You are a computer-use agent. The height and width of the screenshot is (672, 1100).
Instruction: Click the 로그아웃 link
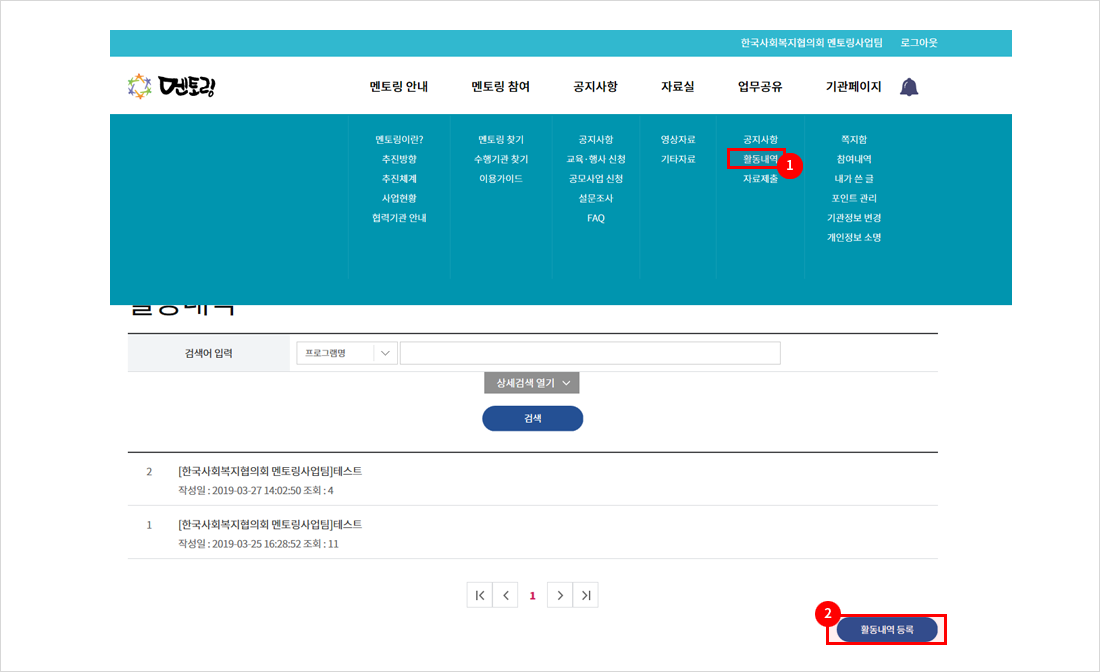[x=918, y=43]
